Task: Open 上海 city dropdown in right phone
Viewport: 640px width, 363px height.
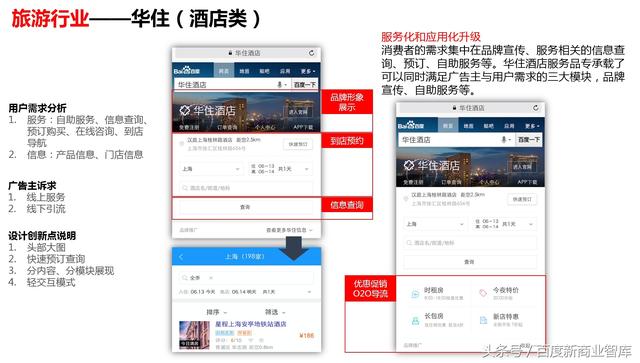Action: click(x=435, y=224)
